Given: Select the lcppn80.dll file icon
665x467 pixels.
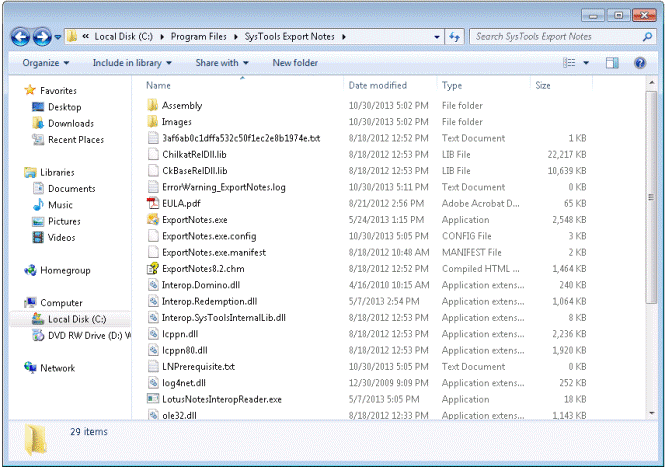Looking at the screenshot, I should click(153, 350).
